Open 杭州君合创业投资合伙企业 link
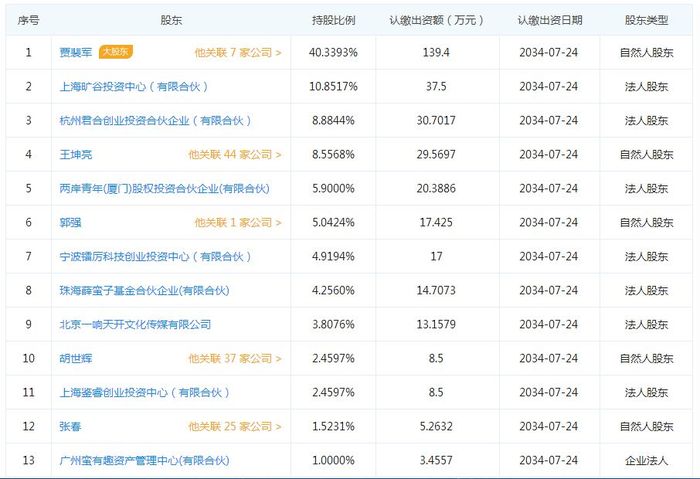The width and height of the screenshot is (700, 479). click(x=155, y=121)
